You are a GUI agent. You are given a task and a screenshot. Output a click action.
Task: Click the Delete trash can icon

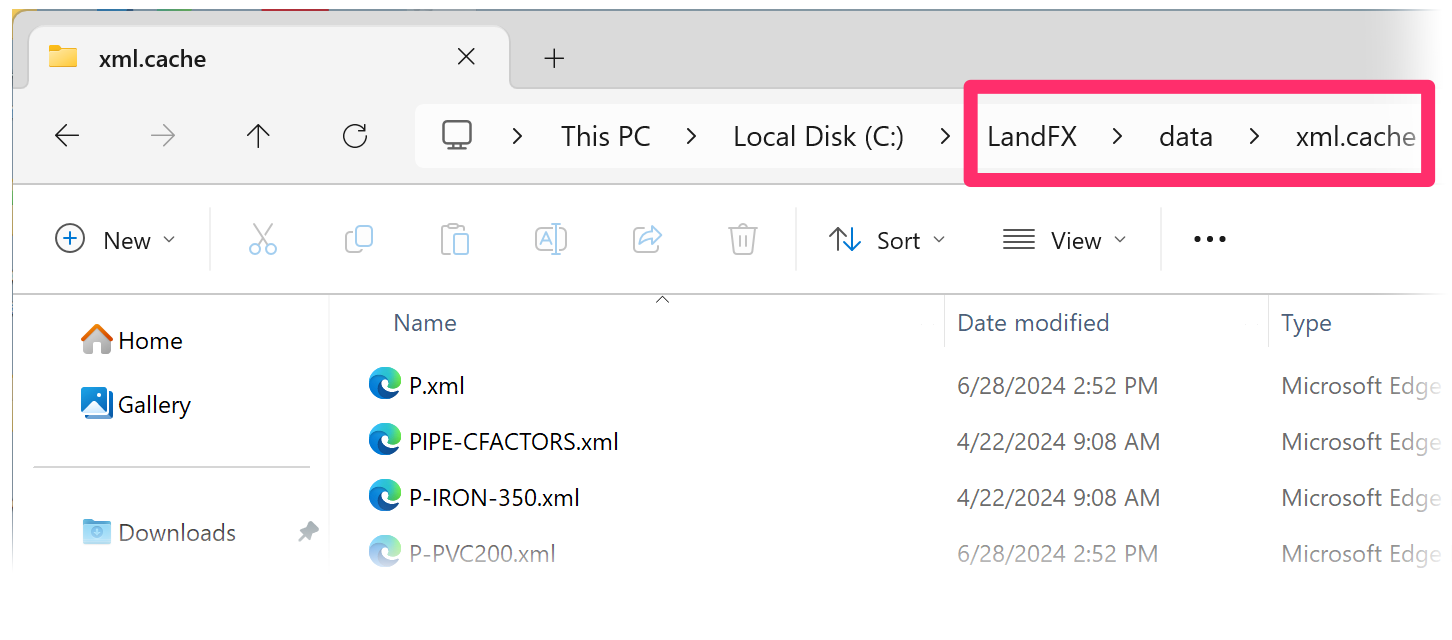tap(742, 240)
